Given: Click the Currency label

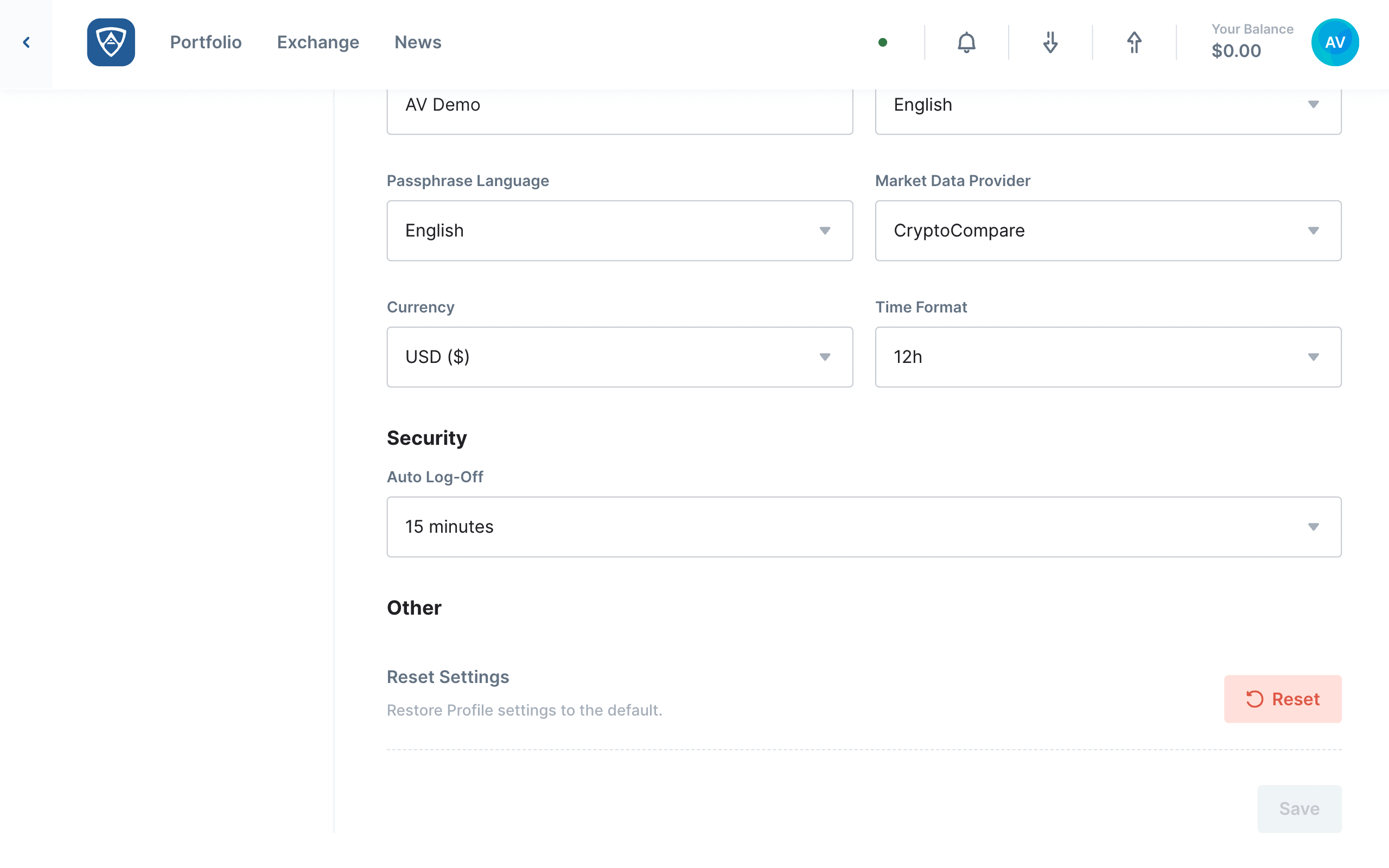Looking at the screenshot, I should pyautogui.click(x=420, y=307).
